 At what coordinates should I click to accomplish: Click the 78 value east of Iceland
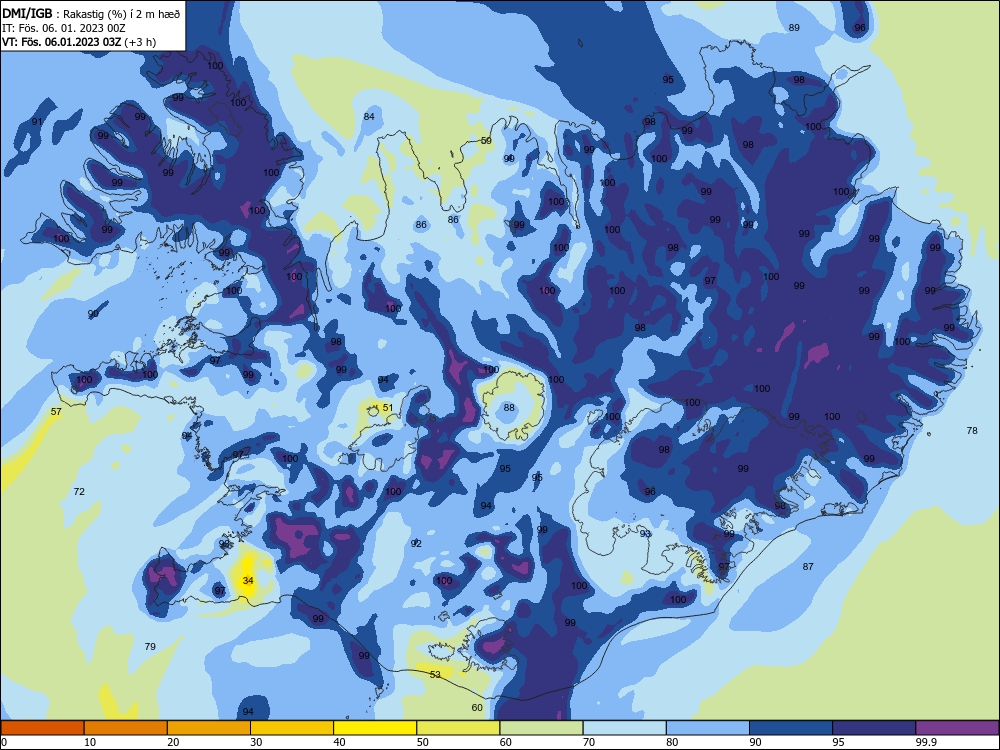(x=972, y=430)
